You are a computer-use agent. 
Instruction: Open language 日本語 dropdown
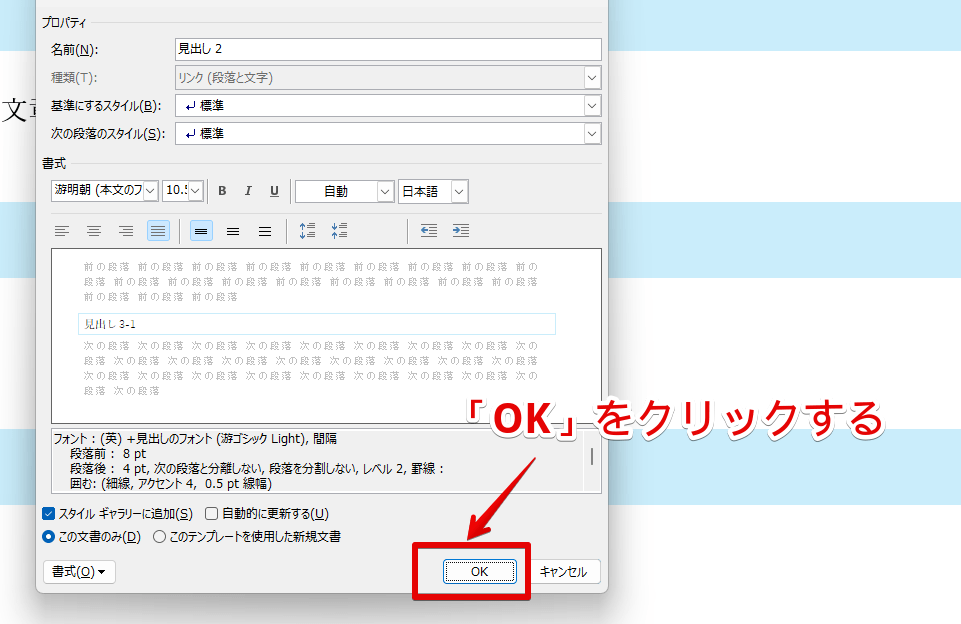tap(460, 192)
